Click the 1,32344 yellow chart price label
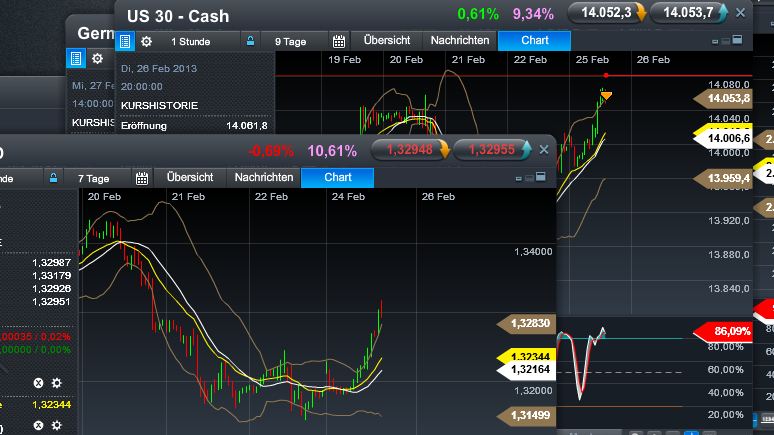Viewport: 774px width, 435px height. [x=526, y=356]
